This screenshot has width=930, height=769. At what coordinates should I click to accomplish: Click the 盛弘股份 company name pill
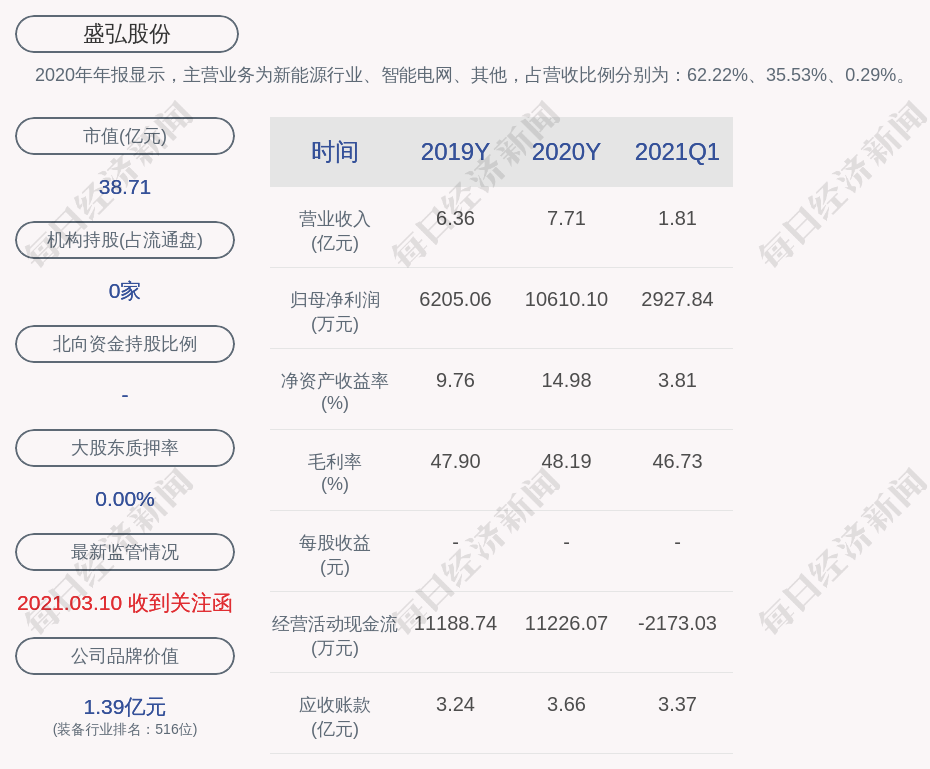tap(127, 34)
